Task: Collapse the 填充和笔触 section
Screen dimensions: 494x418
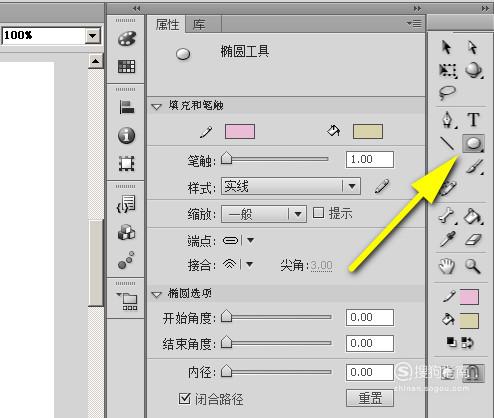Action: tap(156, 107)
